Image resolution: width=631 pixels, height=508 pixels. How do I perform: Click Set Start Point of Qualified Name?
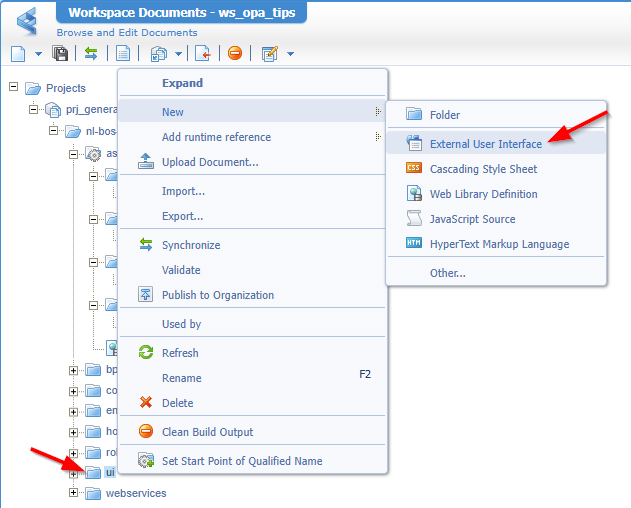click(x=242, y=461)
